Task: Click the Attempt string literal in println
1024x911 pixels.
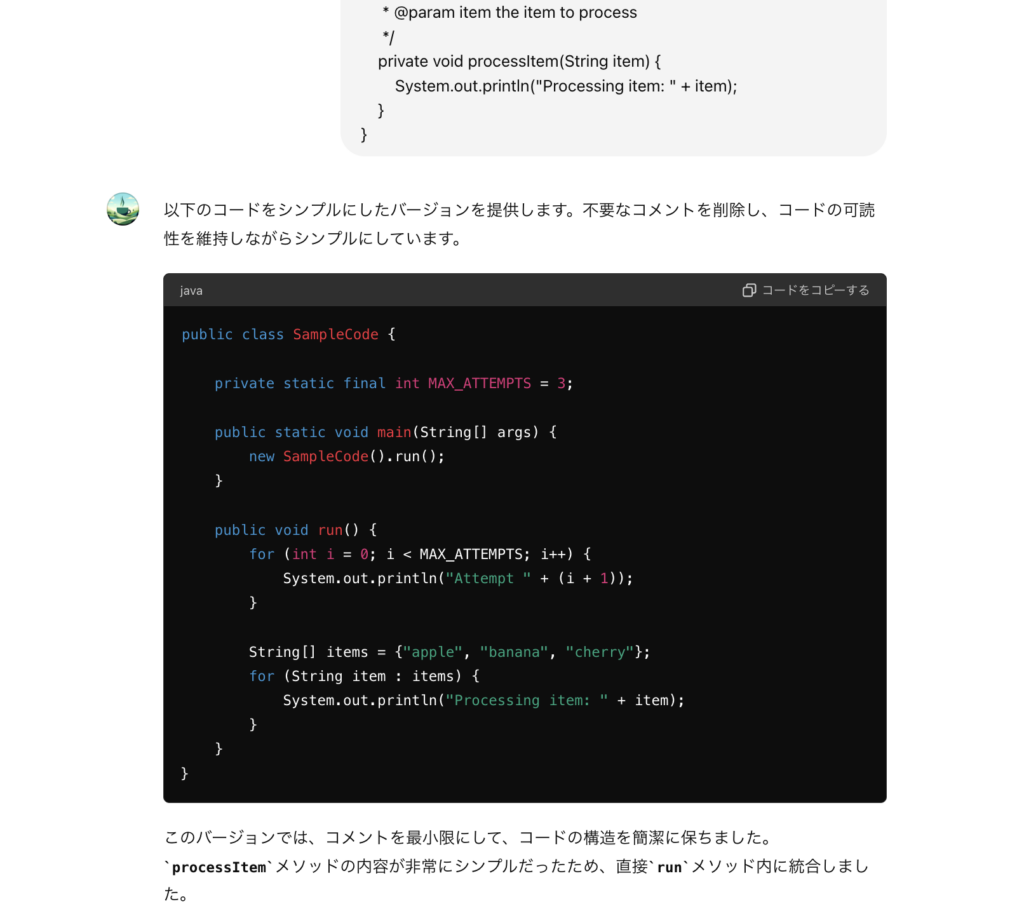Action: click(x=486, y=578)
